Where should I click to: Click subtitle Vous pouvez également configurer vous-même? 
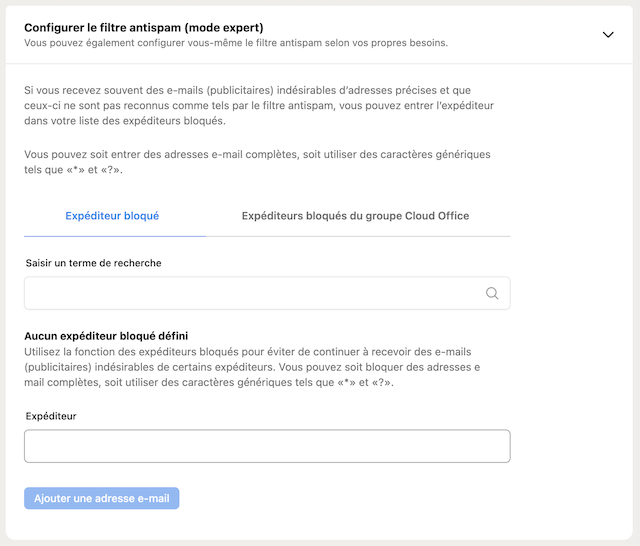(236, 43)
